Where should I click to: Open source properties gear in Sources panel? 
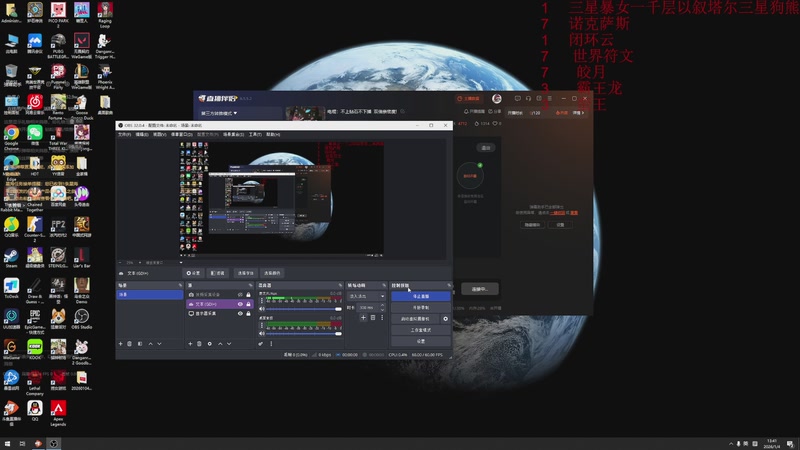[210, 344]
